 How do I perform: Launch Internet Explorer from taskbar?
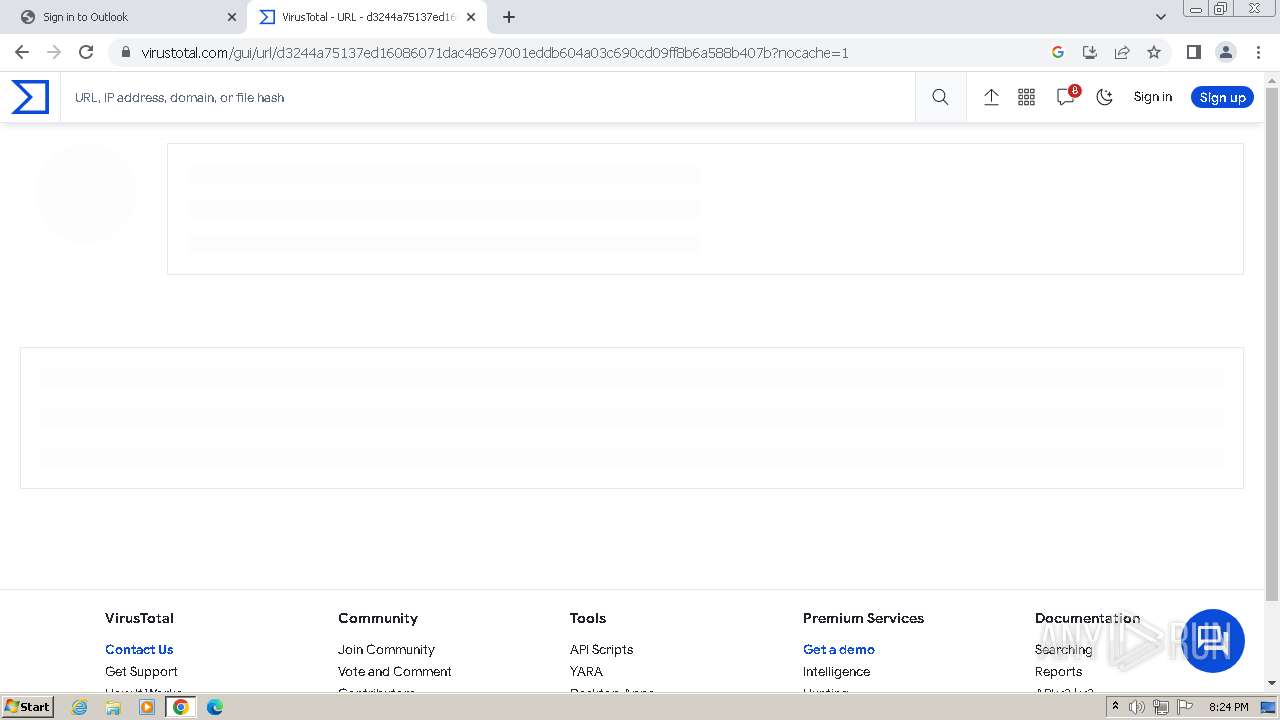point(80,707)
